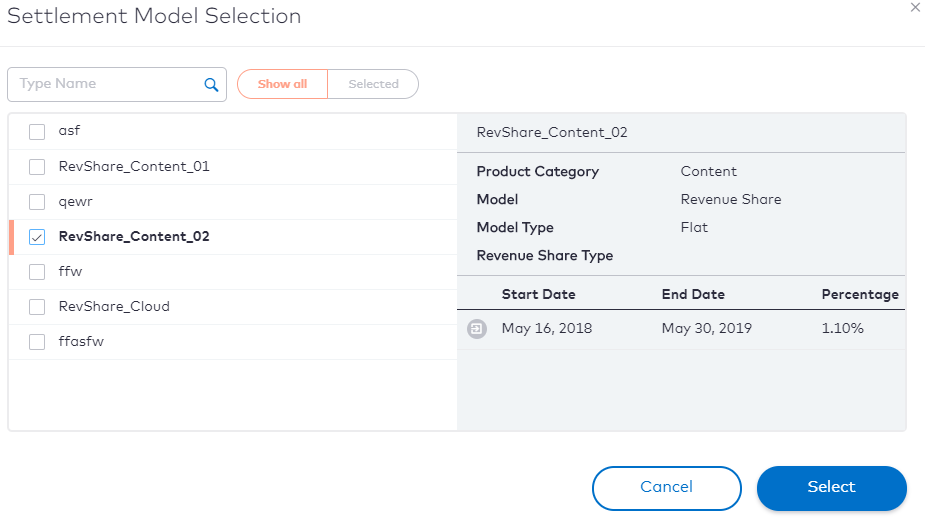Close the Settlement Model Selection dialog
This screenshot has width=925, height=519.
pyautogui.click(x=915, y=8)
